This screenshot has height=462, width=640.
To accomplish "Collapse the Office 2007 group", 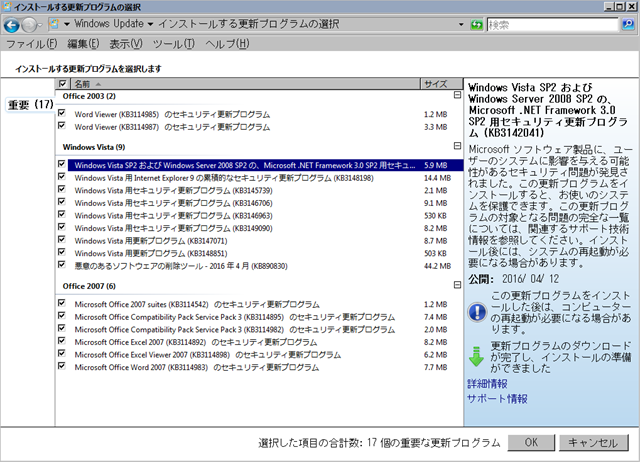I will pos(458,285).
